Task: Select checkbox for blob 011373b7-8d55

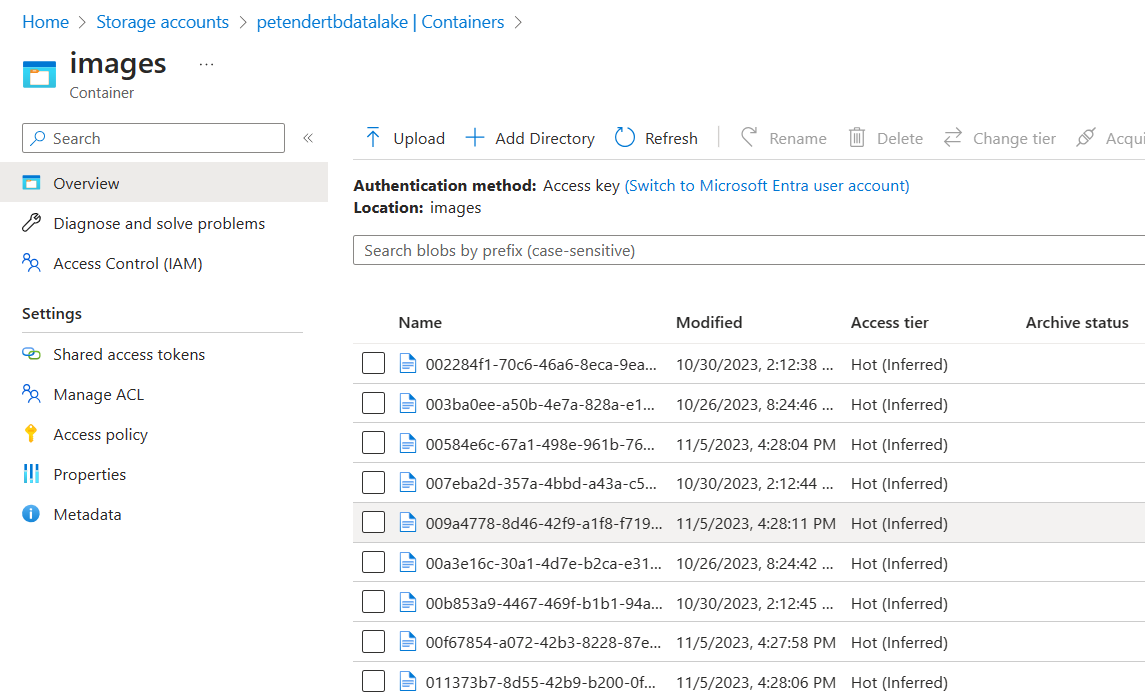Action: pyautogui.click(x=373, y=681)
